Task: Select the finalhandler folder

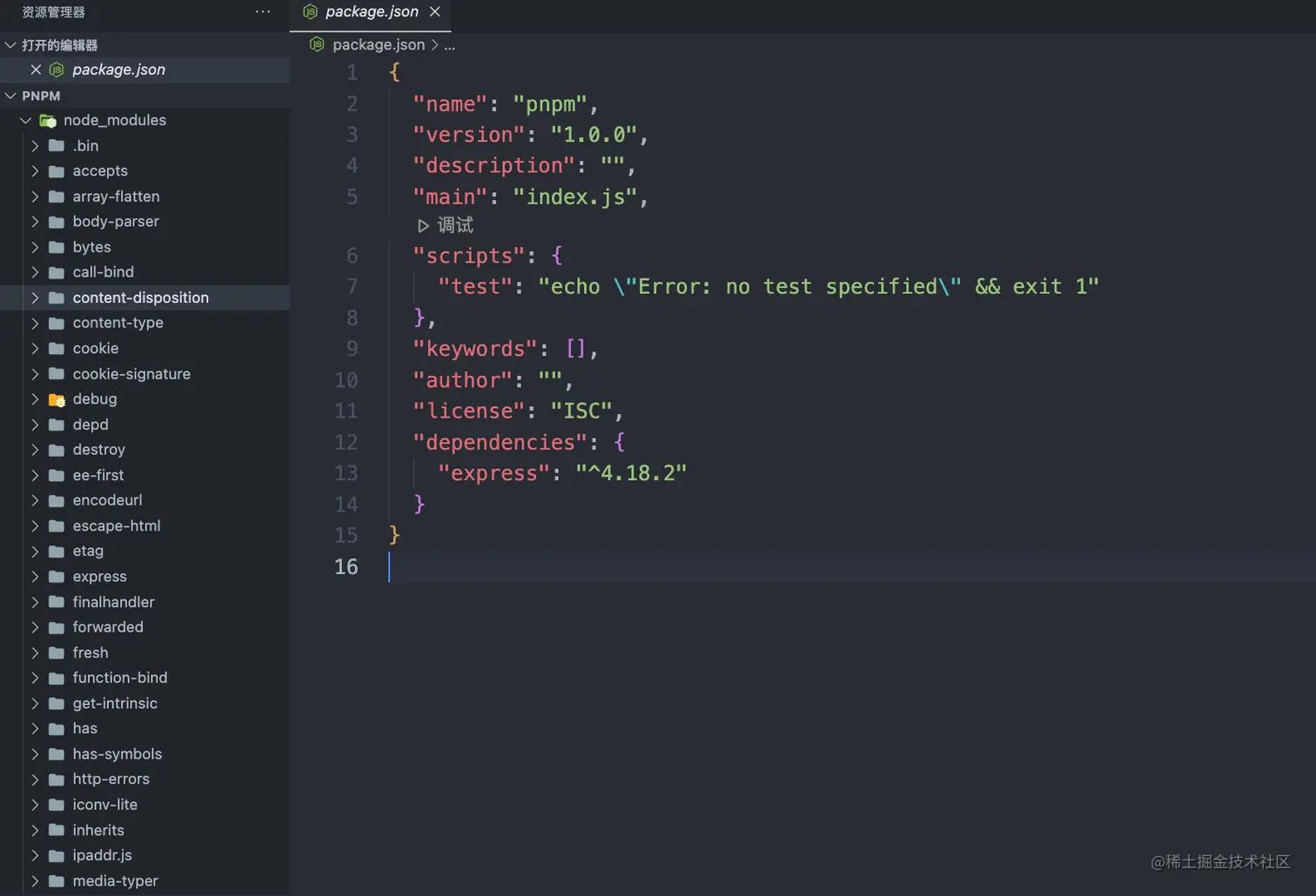Action: point(144,602)
